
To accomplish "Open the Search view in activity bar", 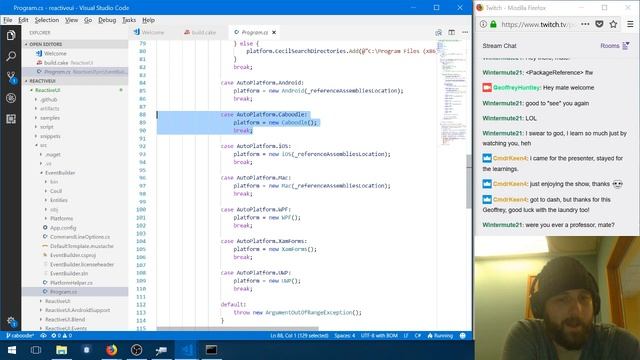I will click(x=11, y=56).
